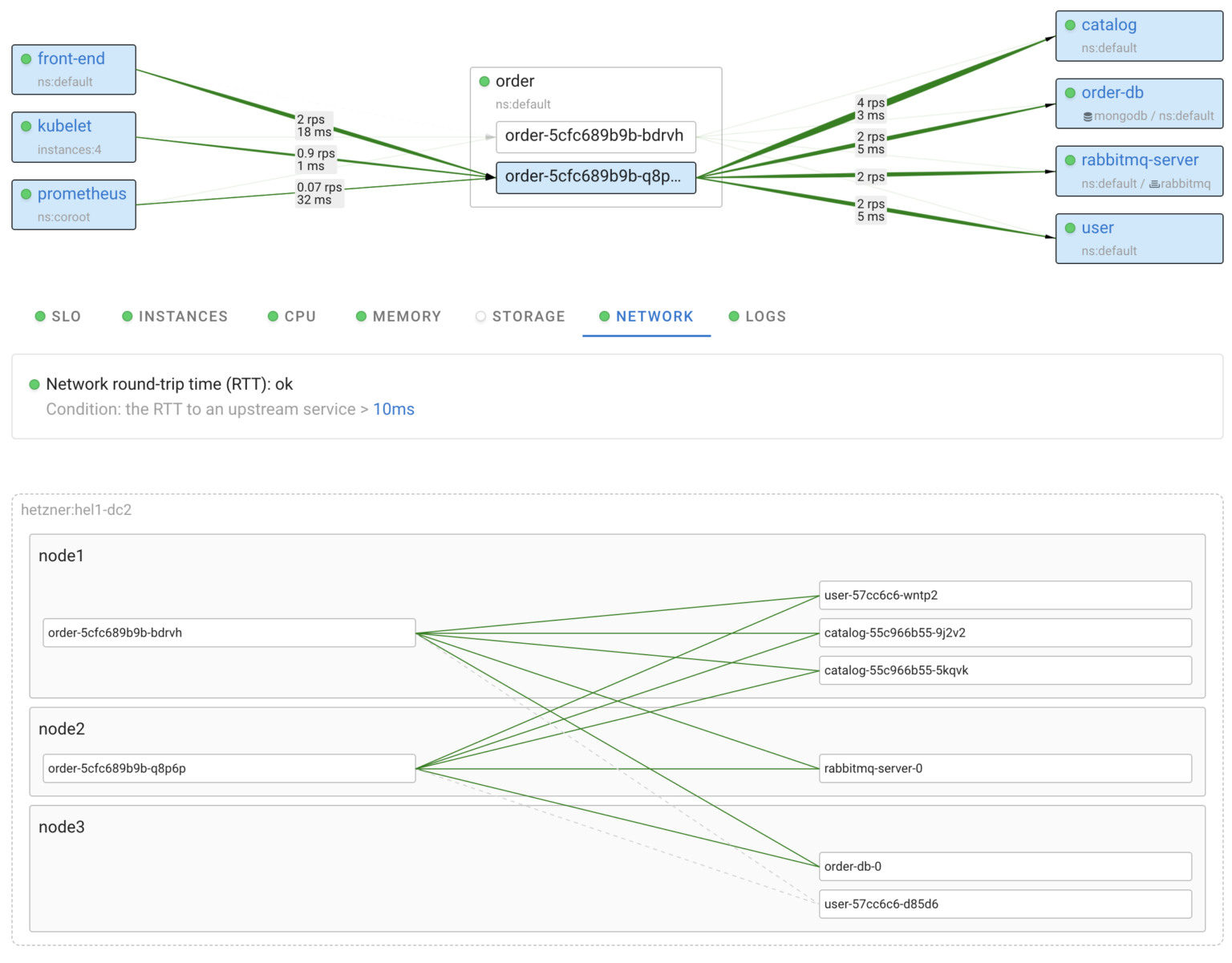
Task: Click the green indicator next to the RTT check
Action: [x=34, y=384]
